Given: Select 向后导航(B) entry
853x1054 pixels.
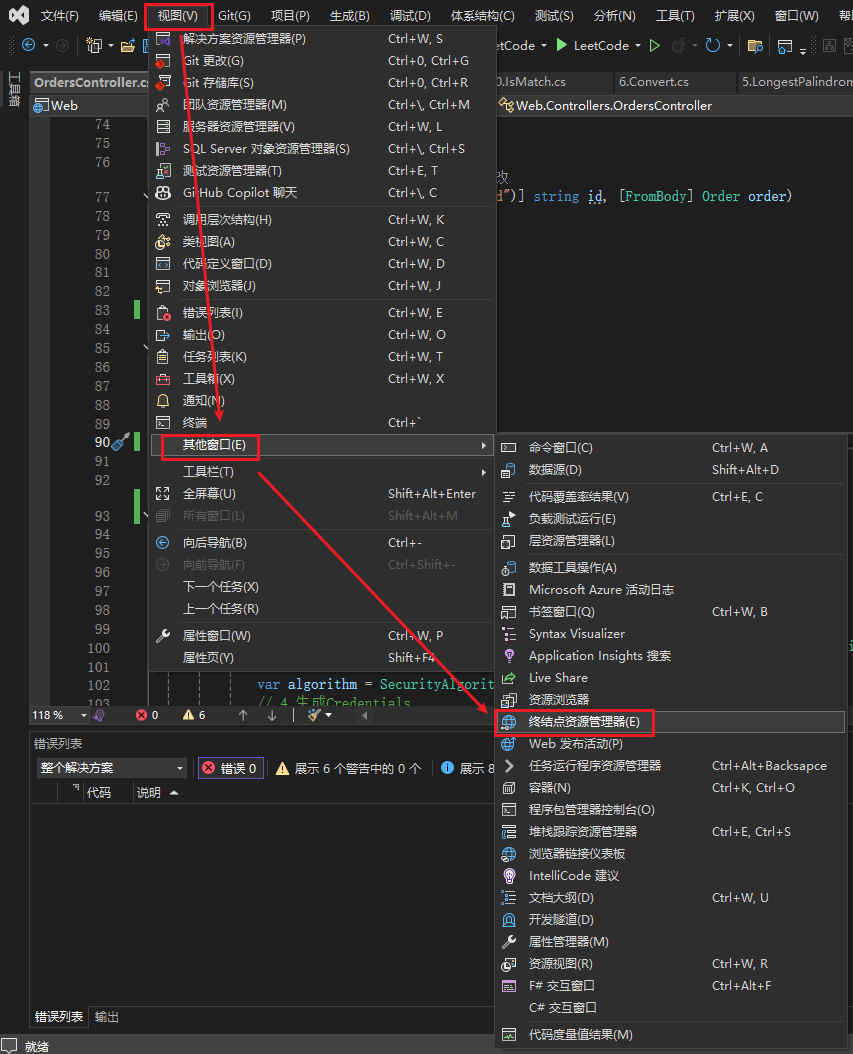Looking at the screenshot, I should (x=322, y=543).
